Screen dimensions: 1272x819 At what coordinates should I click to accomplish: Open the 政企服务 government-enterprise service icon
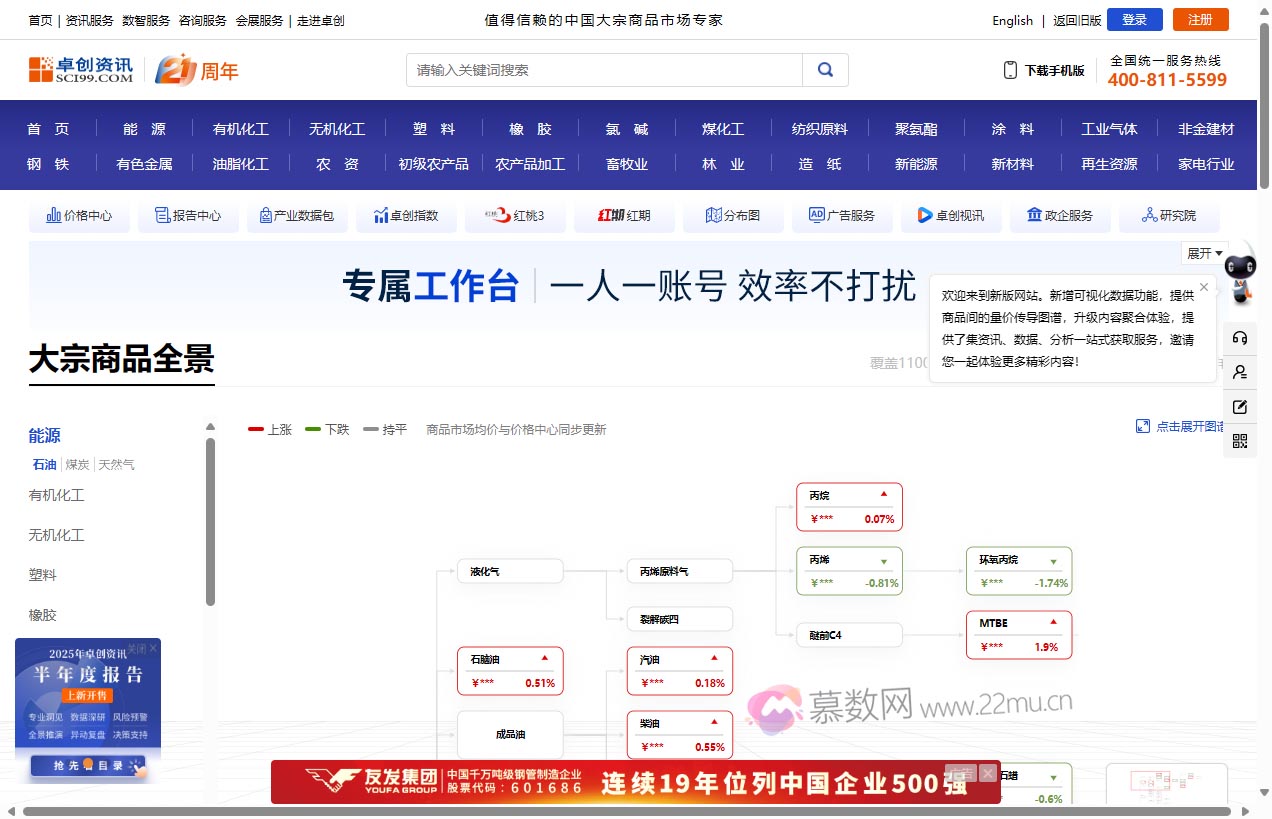point(1060,215)
